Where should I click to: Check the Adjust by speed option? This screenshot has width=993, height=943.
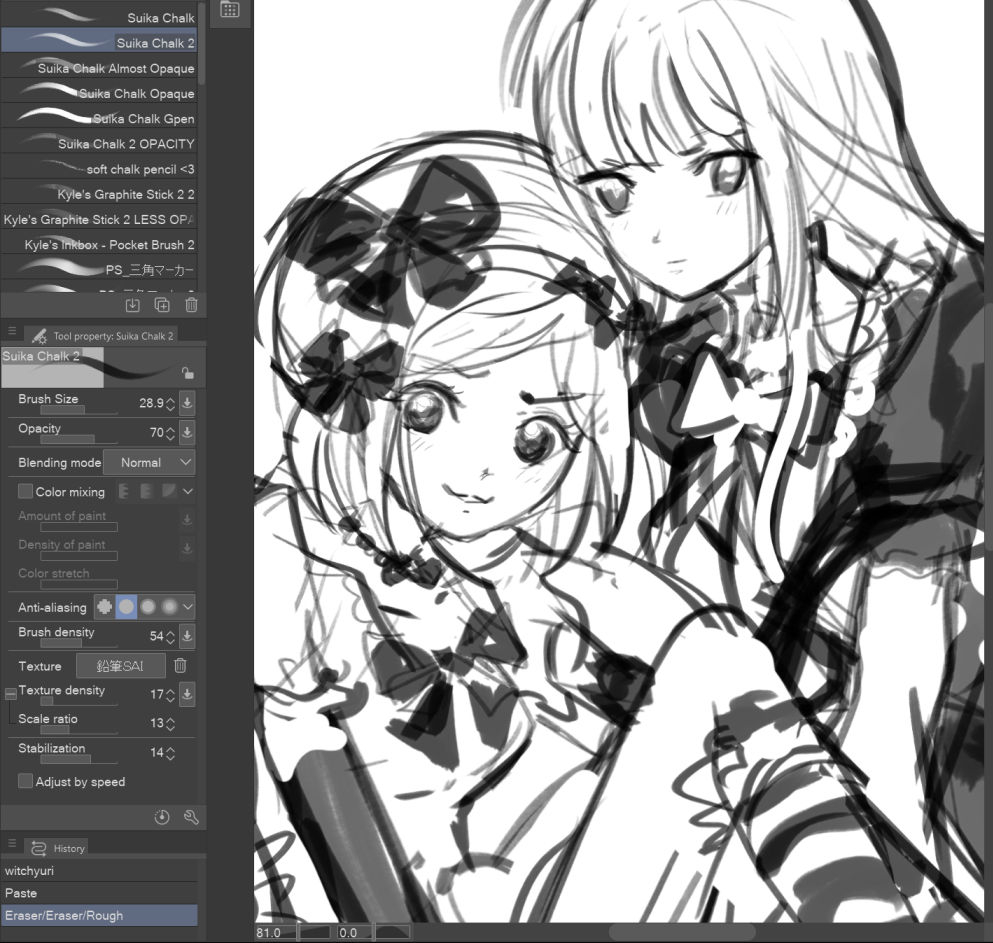point(26,782)
